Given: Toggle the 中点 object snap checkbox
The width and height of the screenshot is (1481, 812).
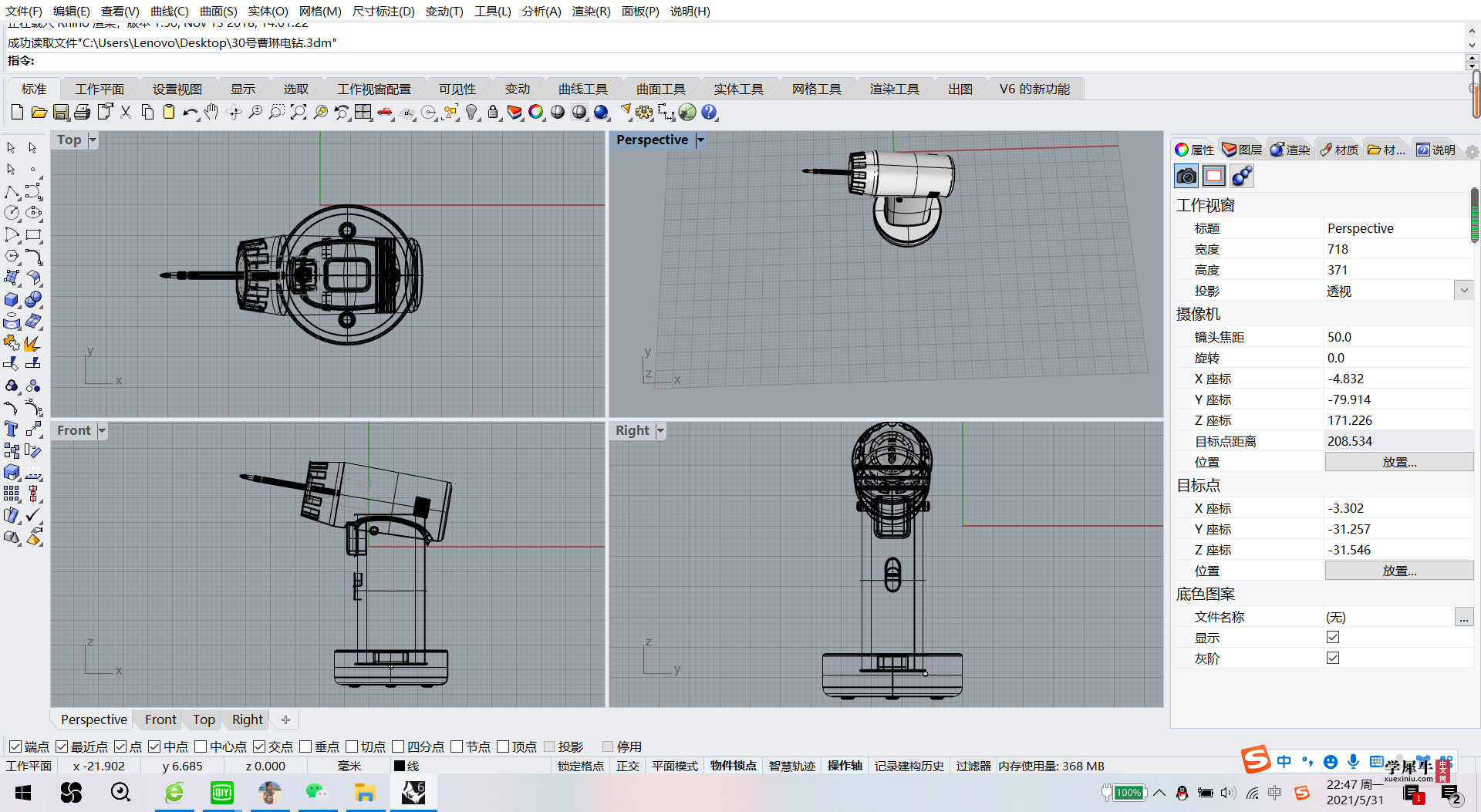Looking at the screenshot, I should [x=154, y=746].
